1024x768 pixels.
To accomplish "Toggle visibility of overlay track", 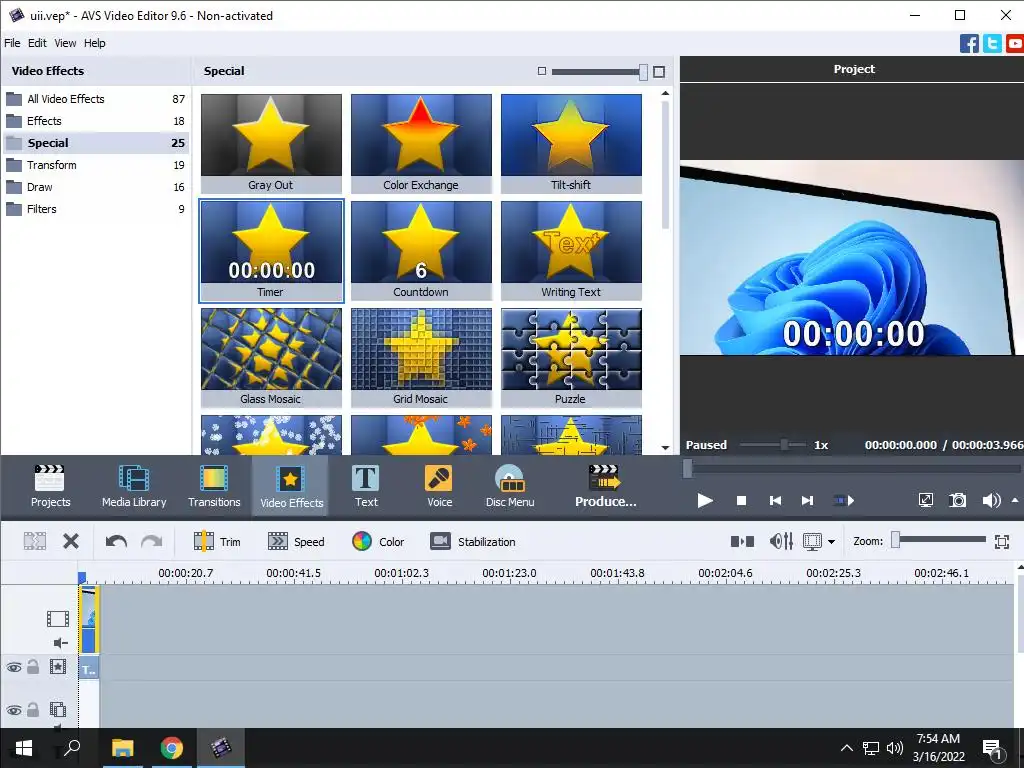I will pos(14,710).
